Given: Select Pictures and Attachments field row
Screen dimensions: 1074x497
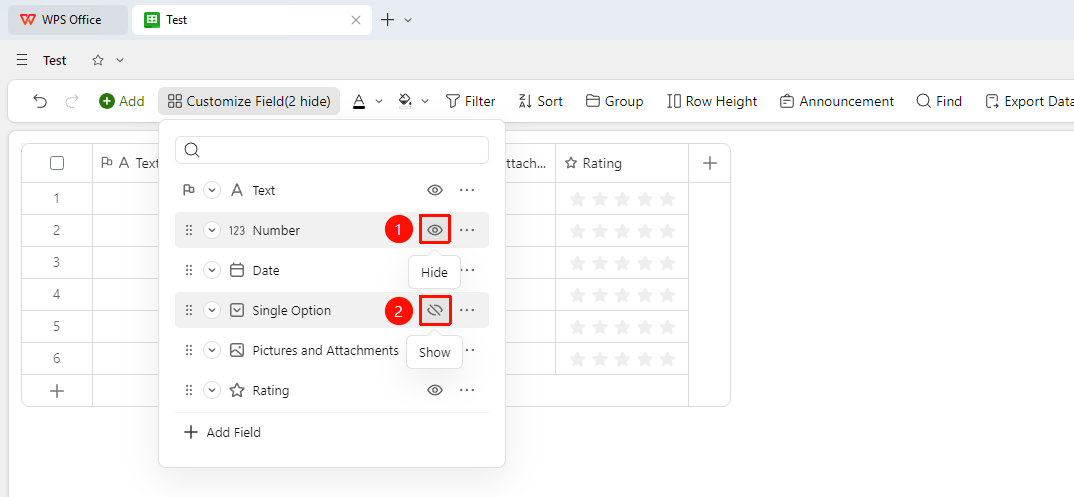Looking at the screenshot, I should 332,351.
